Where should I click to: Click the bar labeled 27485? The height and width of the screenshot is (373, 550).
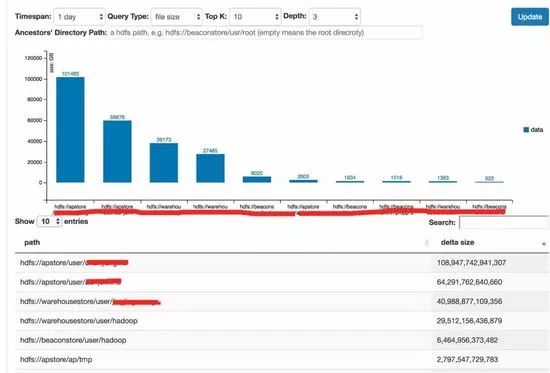pos(210,168)
